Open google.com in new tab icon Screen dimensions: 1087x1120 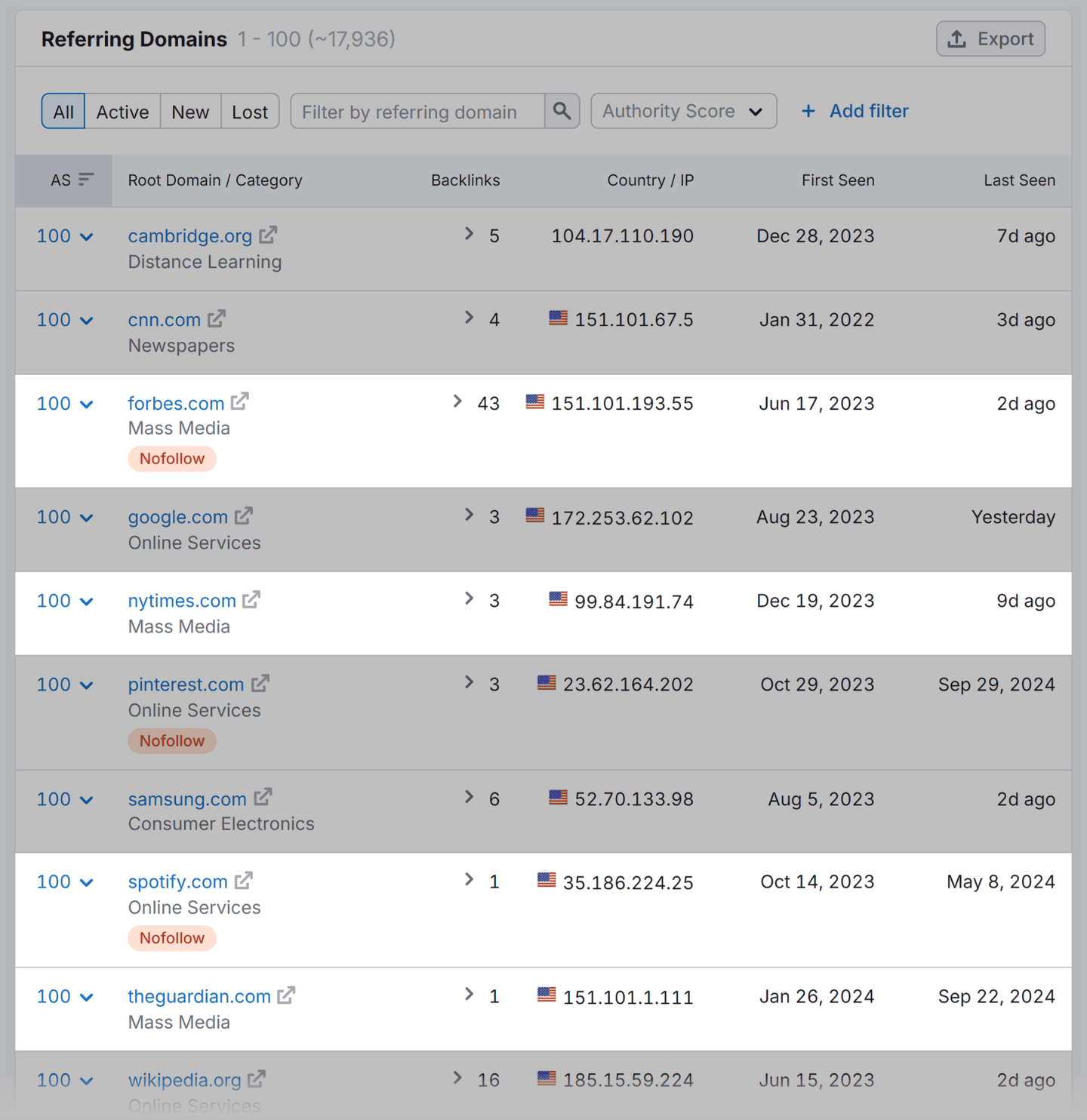[x=243, y=516]
